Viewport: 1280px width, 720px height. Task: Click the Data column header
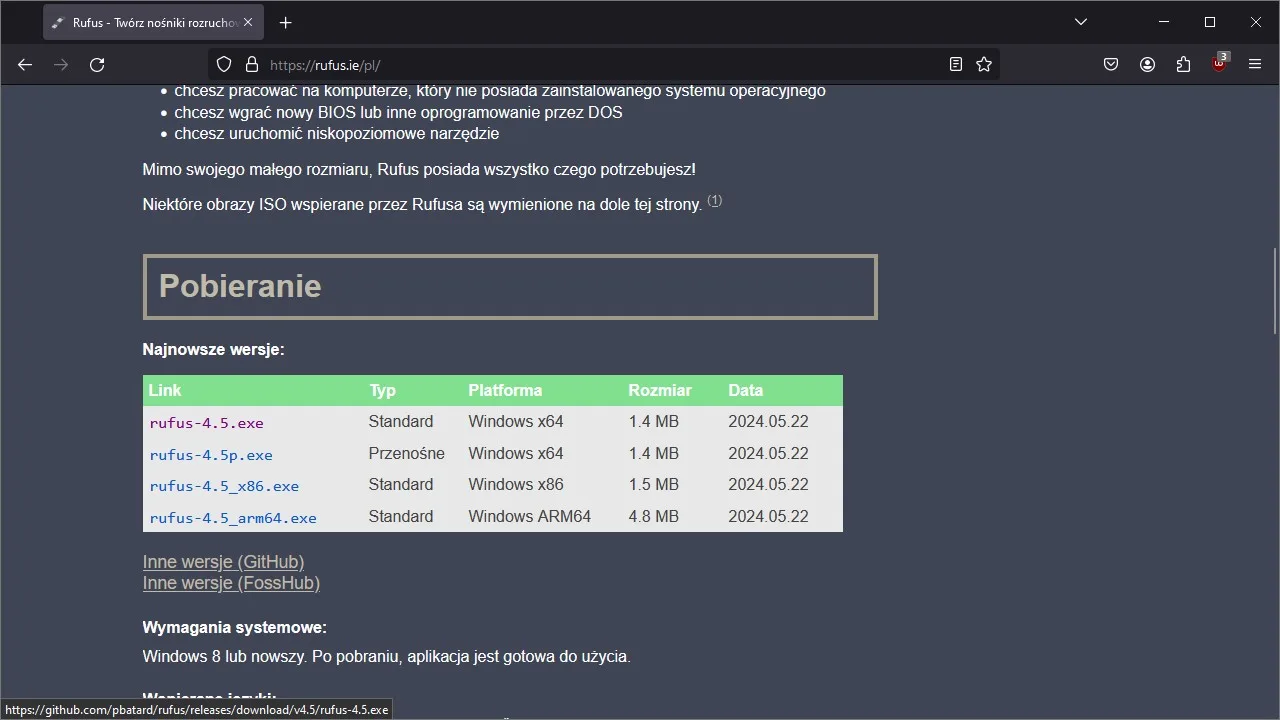point(746,390)
